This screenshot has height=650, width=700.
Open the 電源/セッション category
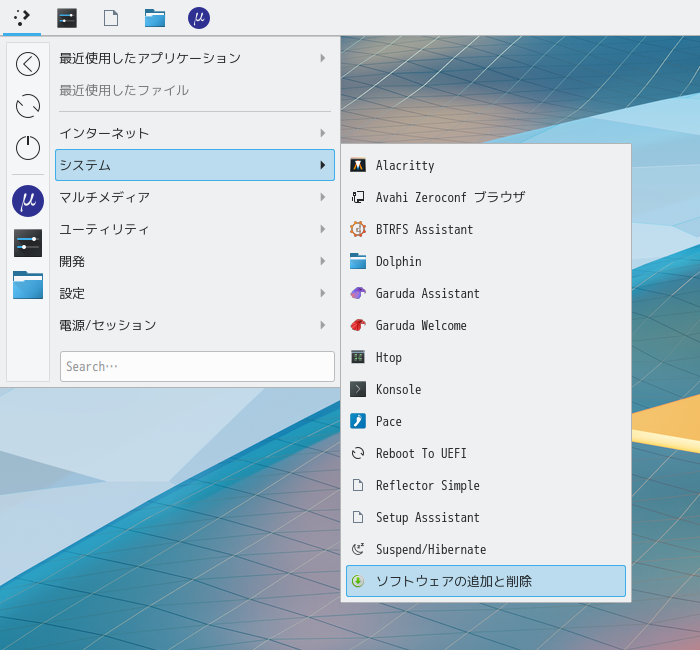coord(195,325)
